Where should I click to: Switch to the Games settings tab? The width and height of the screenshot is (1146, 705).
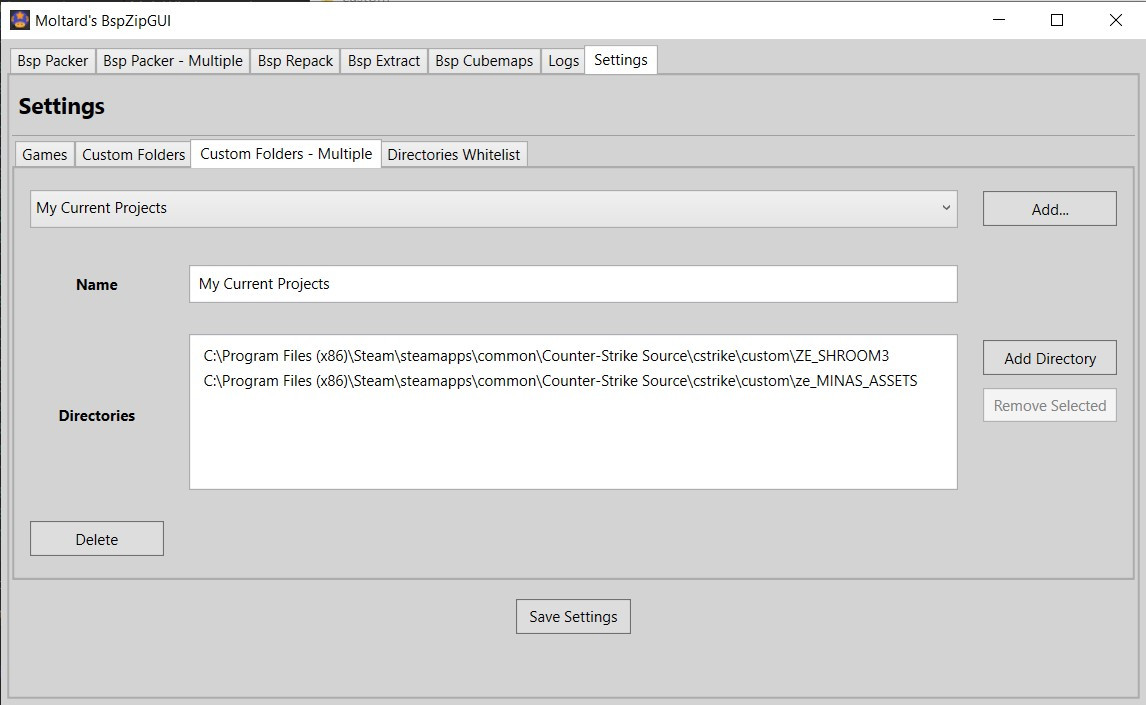coord(43,153)
